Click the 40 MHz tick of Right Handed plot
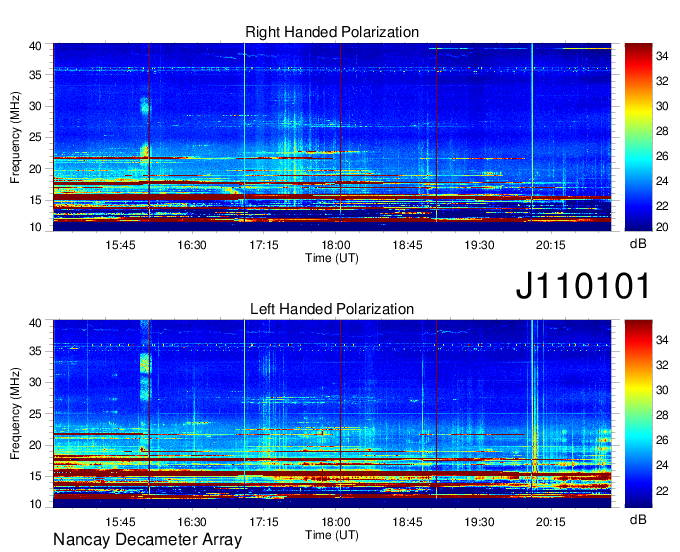Viewport: 680px width, 552px height. (x=35, y=46)
